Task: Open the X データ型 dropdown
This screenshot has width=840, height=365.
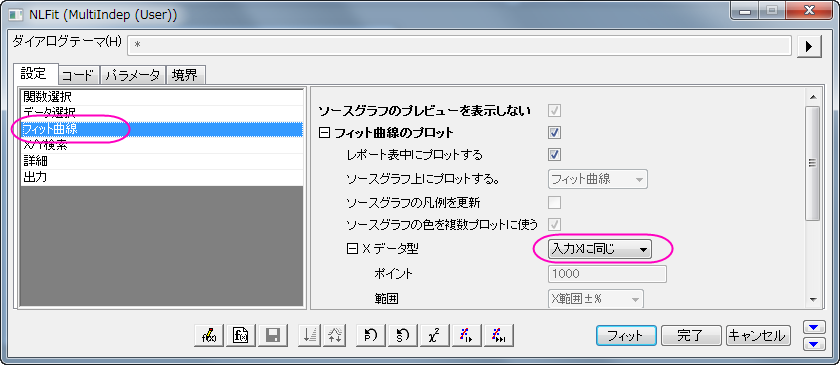Action: pyautogui.click(x=600, y=249)
